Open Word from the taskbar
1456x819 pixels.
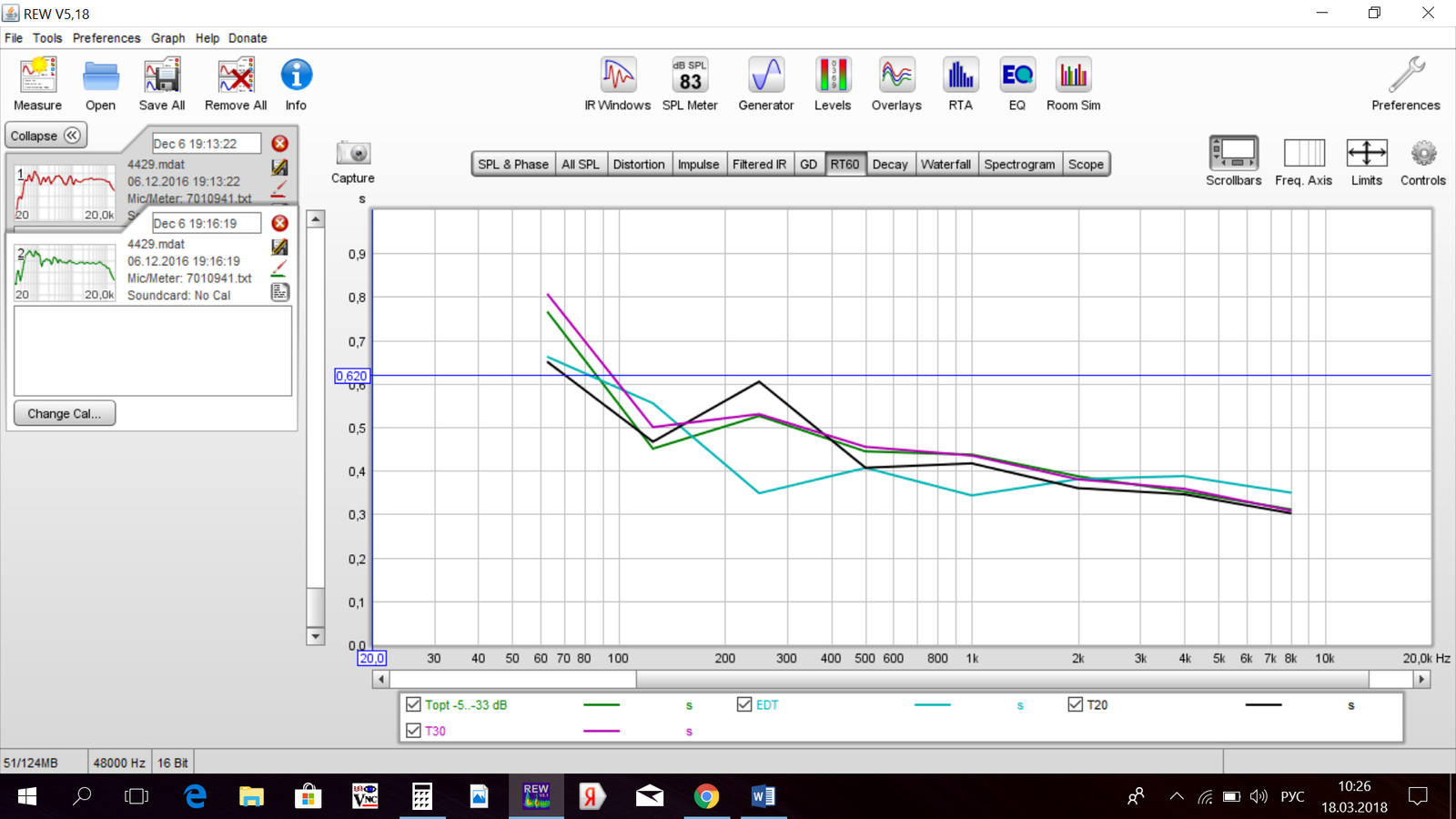tap(763, 796)
